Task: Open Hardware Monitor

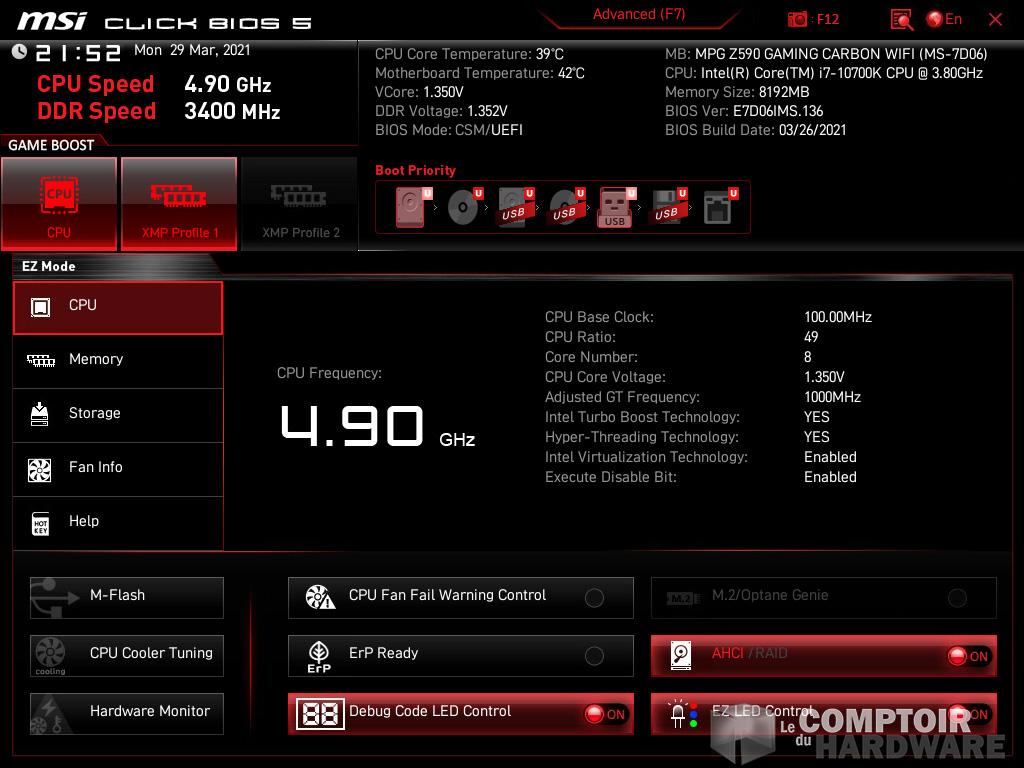Action: pyautogui.click(x=127, y=713)
